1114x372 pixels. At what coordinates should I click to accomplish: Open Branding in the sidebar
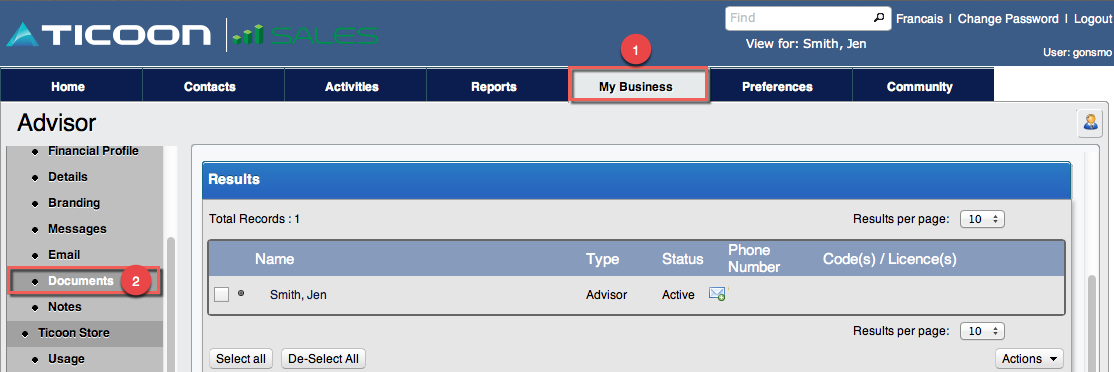[x=74, y=203]
